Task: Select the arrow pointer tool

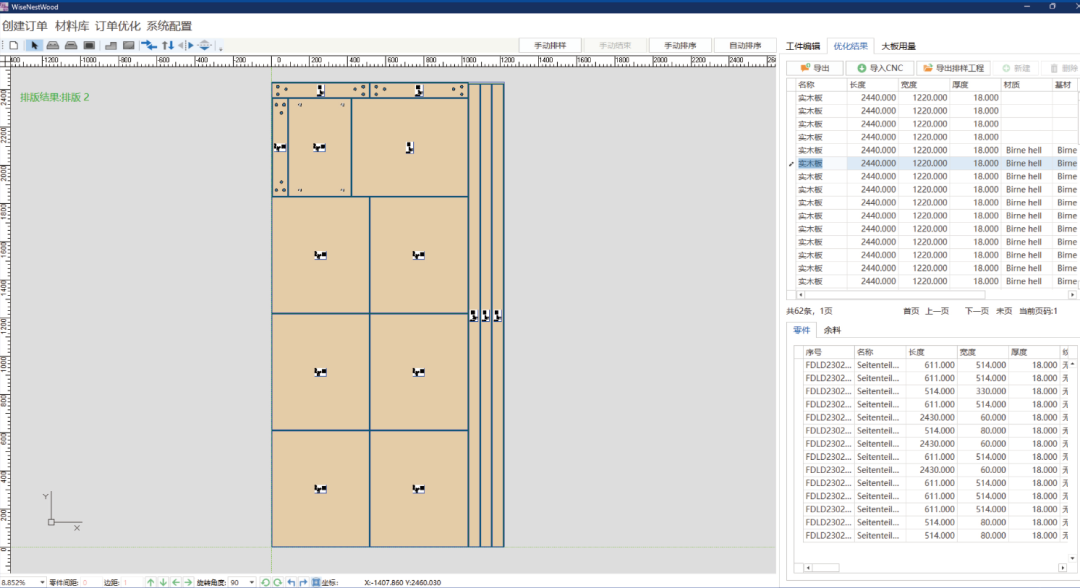Action: (x=34, y=45)
